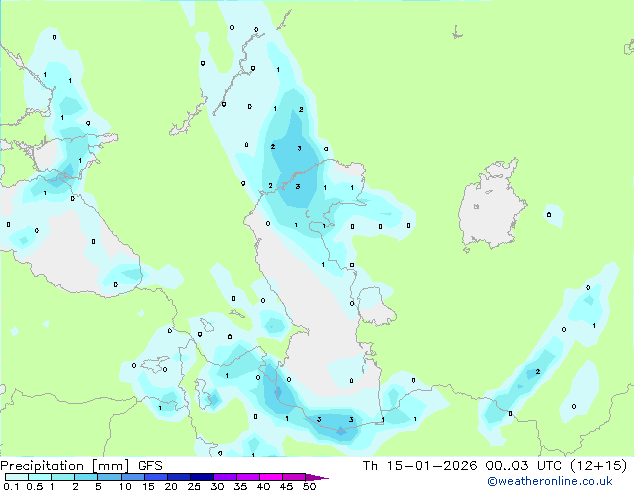634x490 pixels.
Task: Click the 15–20 mm legend color swatch
Action: pyautogui.click(x=155, y=477)
